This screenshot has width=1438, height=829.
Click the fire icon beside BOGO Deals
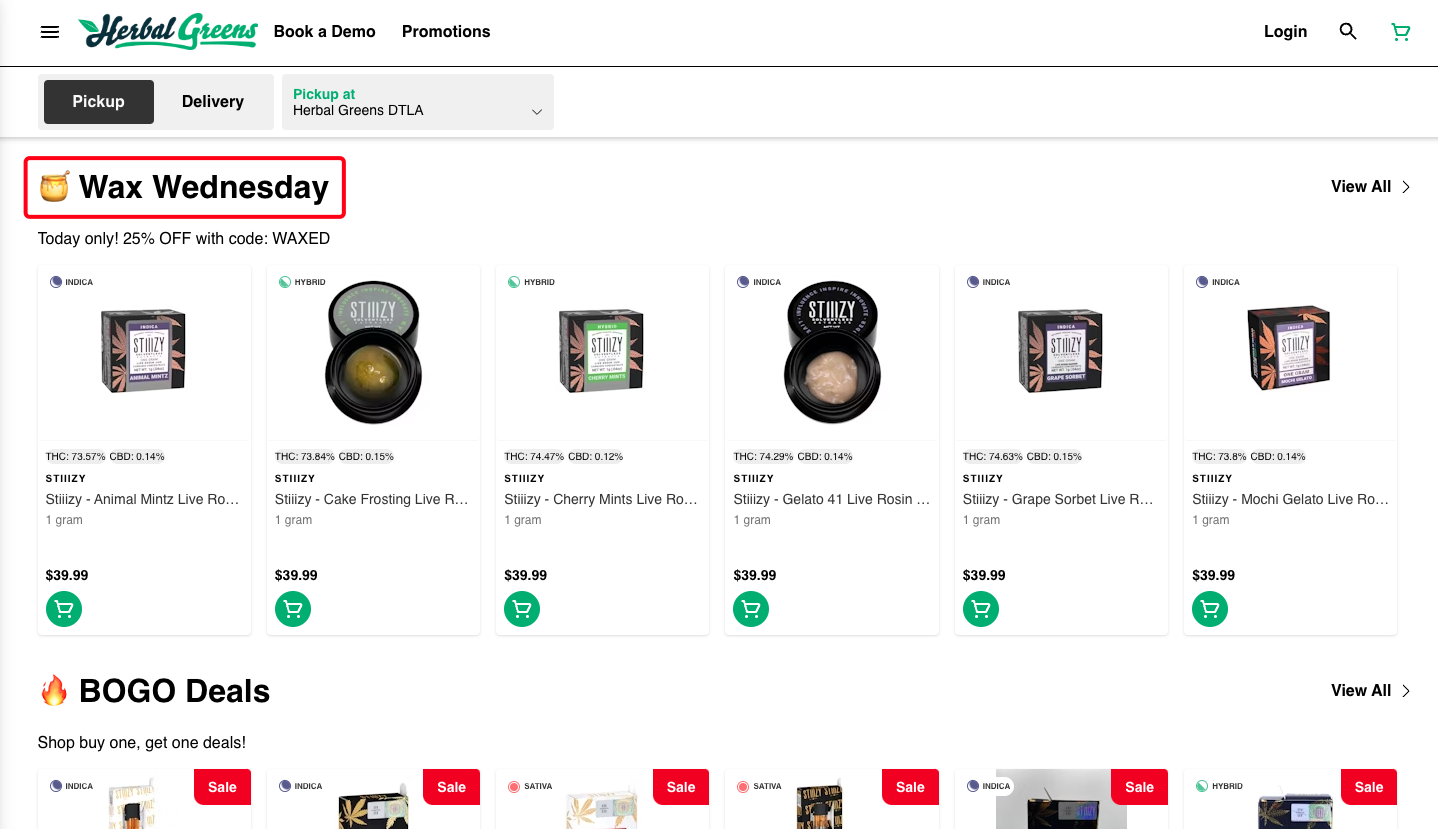(x=54, y=691)
